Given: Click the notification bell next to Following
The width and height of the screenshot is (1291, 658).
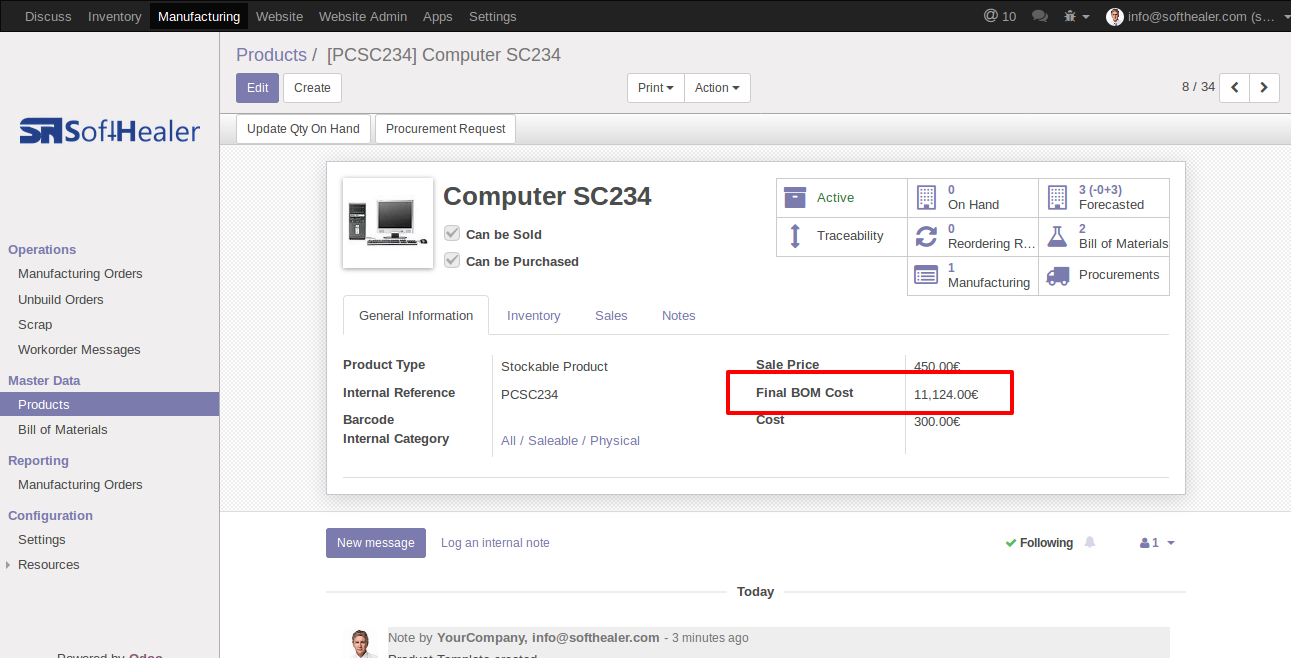Looking at the screenshot, I should pos(1090,542).
